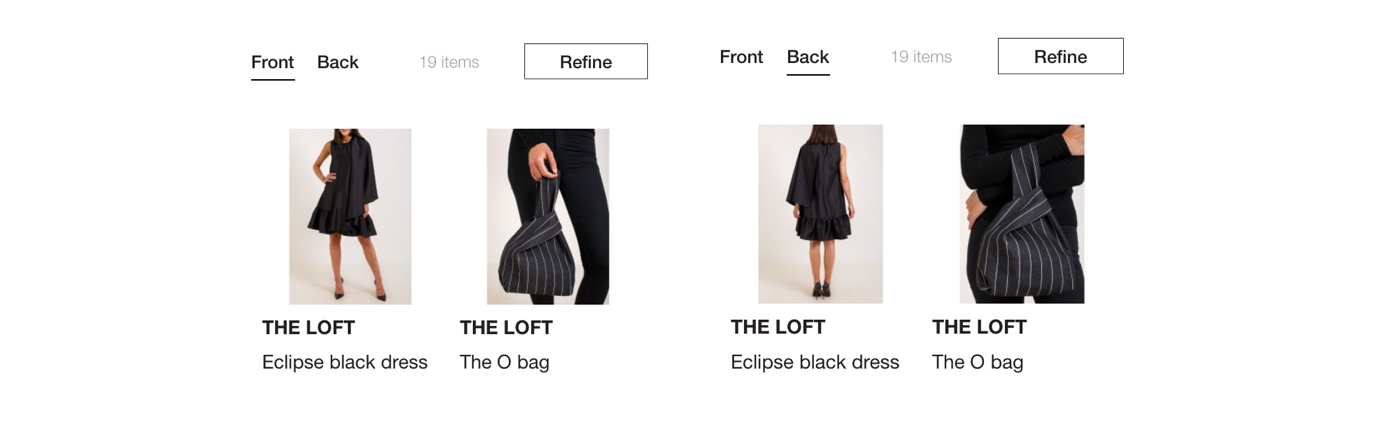Click THE LOFT brand under the hand-held bag photo
Viewport: 1373px width, 426px height.
click(506, 328)
